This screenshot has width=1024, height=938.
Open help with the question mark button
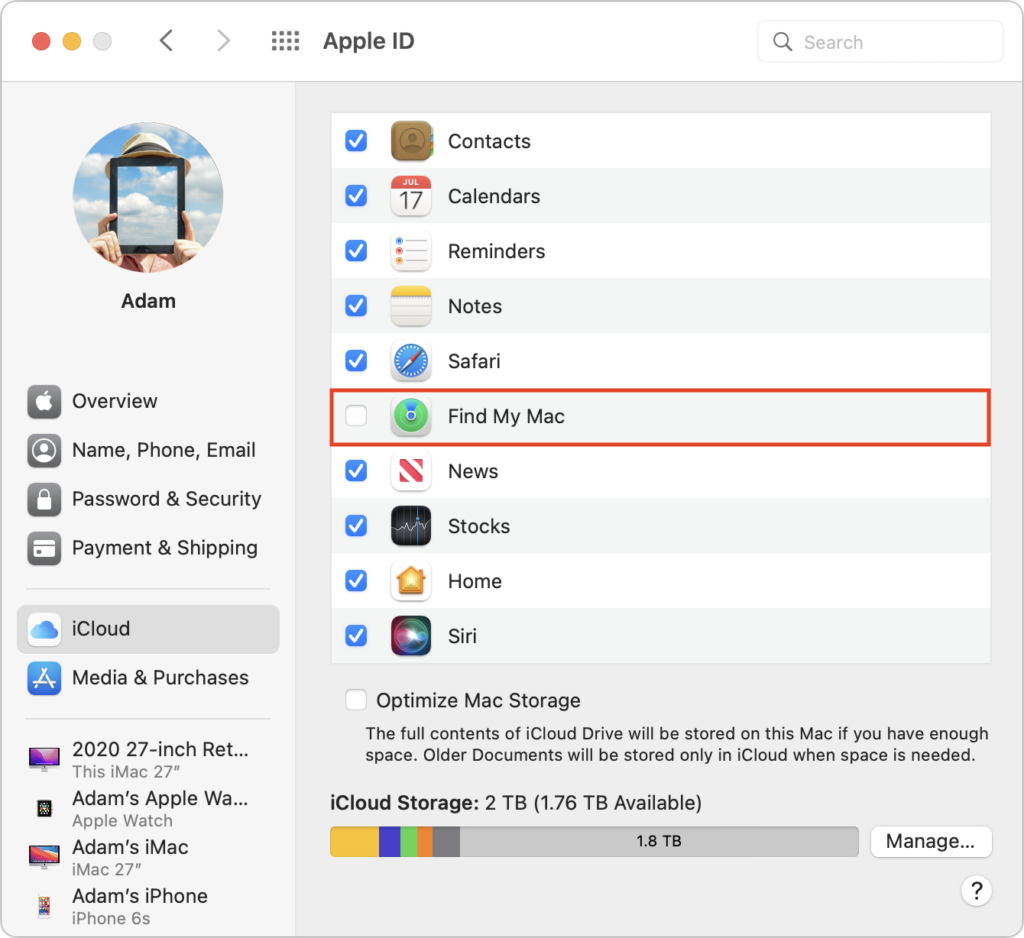point(976,891)
